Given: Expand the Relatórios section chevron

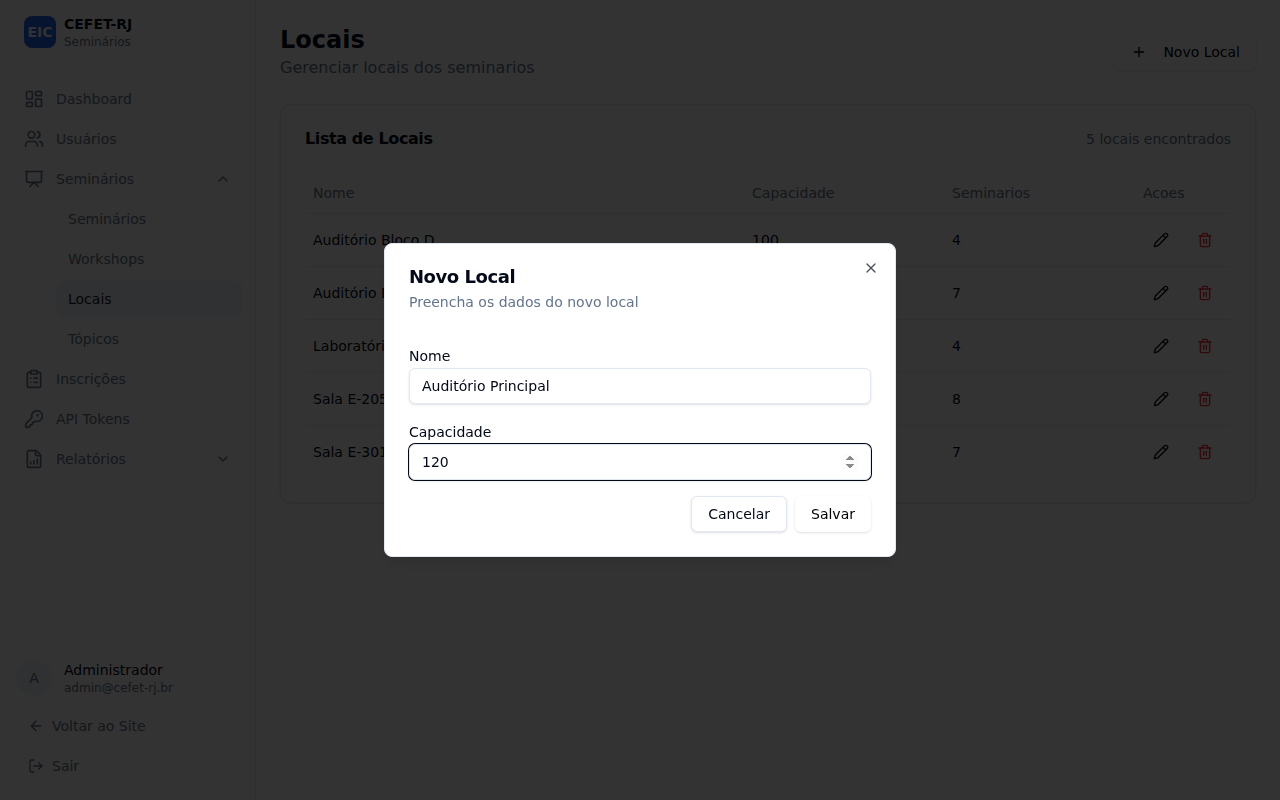Looking at the screenshot, I should point(223,459).
